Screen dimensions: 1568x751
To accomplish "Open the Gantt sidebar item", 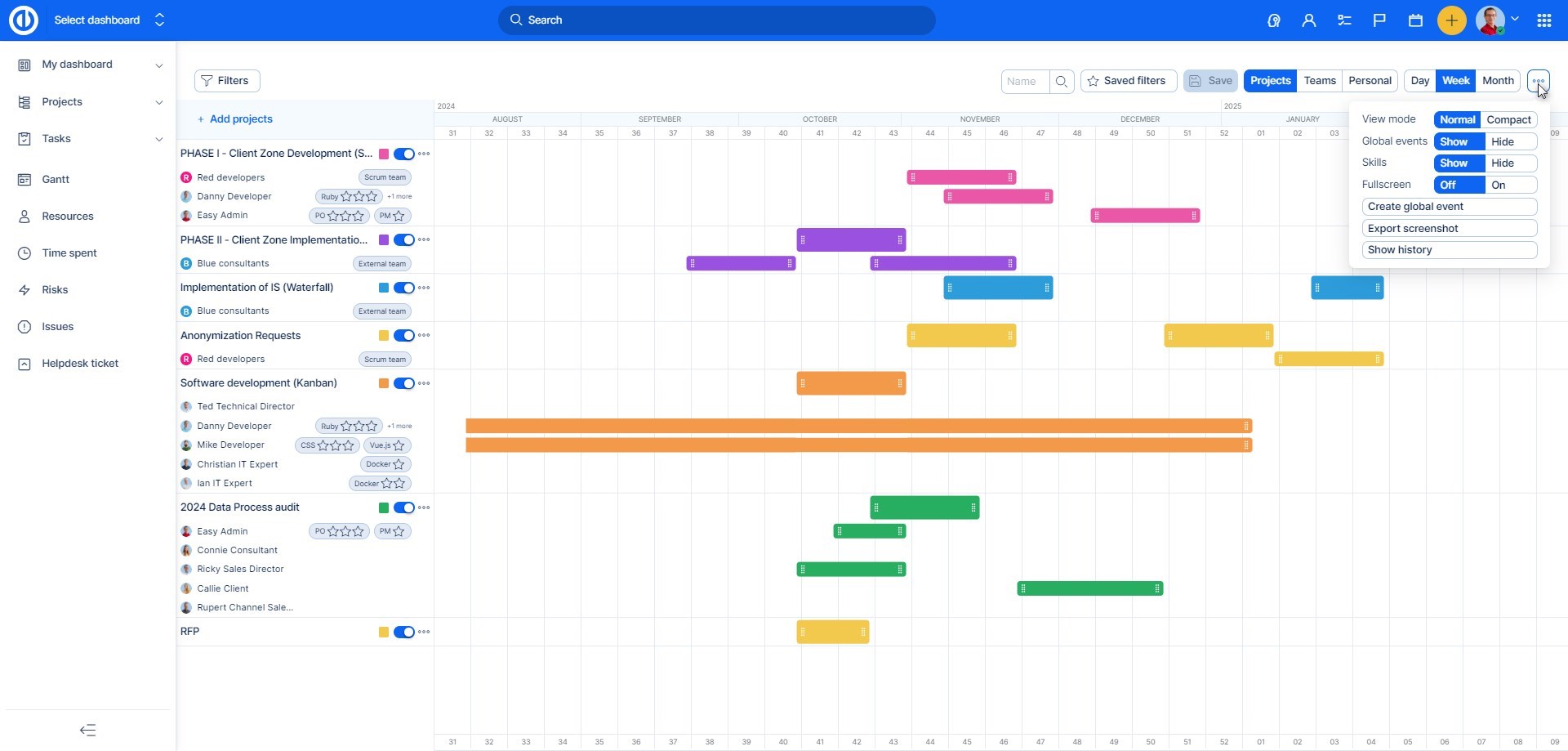I will pyautogui.click(x=56, y=179).
